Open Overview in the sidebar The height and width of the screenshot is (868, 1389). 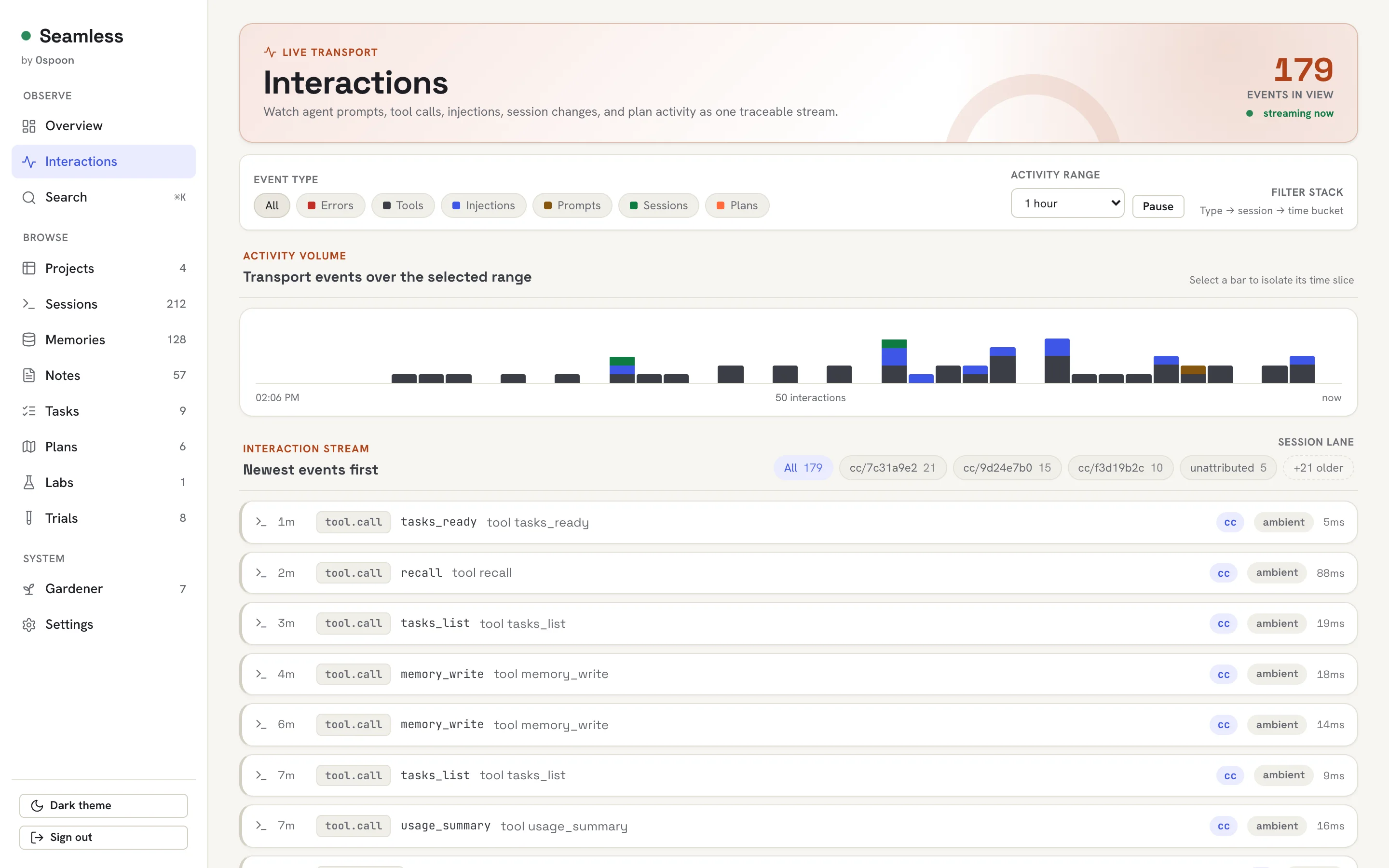point(103,126)
